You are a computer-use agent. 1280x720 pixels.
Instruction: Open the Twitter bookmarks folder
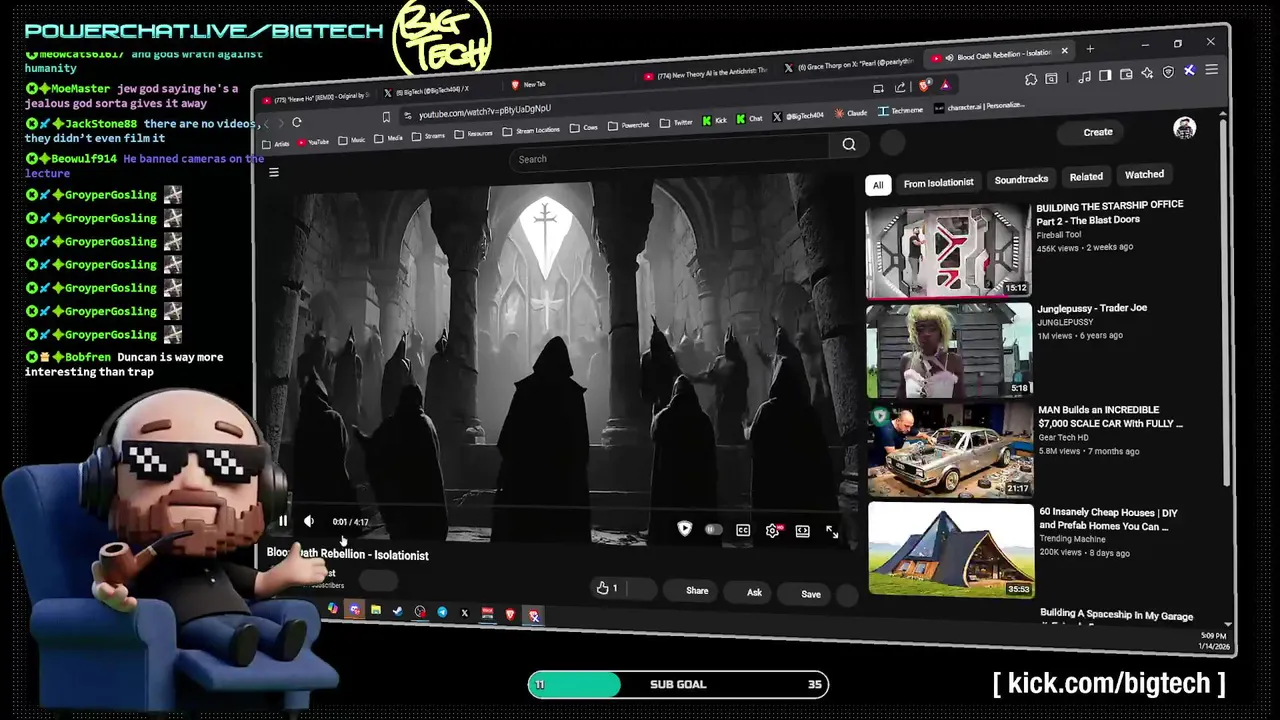(x=677, y=122)
